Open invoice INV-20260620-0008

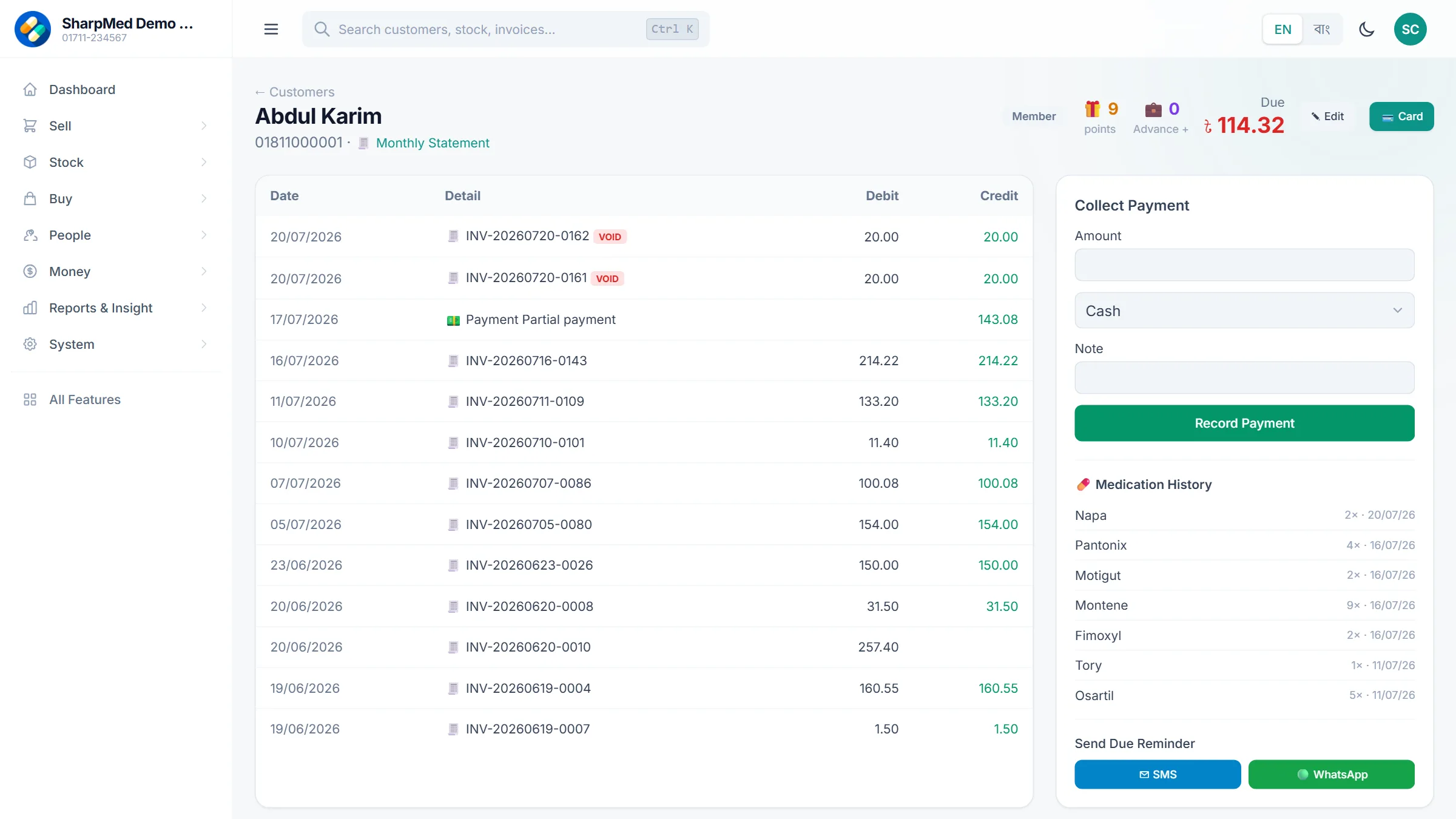tap(529, 607)
